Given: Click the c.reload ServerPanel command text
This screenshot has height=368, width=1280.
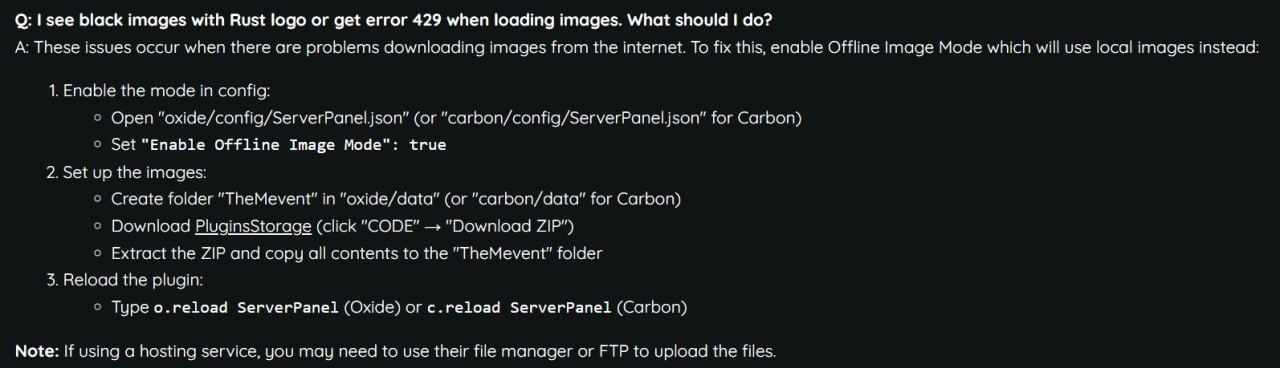Looking at the screenshot, I should (519, 308).
